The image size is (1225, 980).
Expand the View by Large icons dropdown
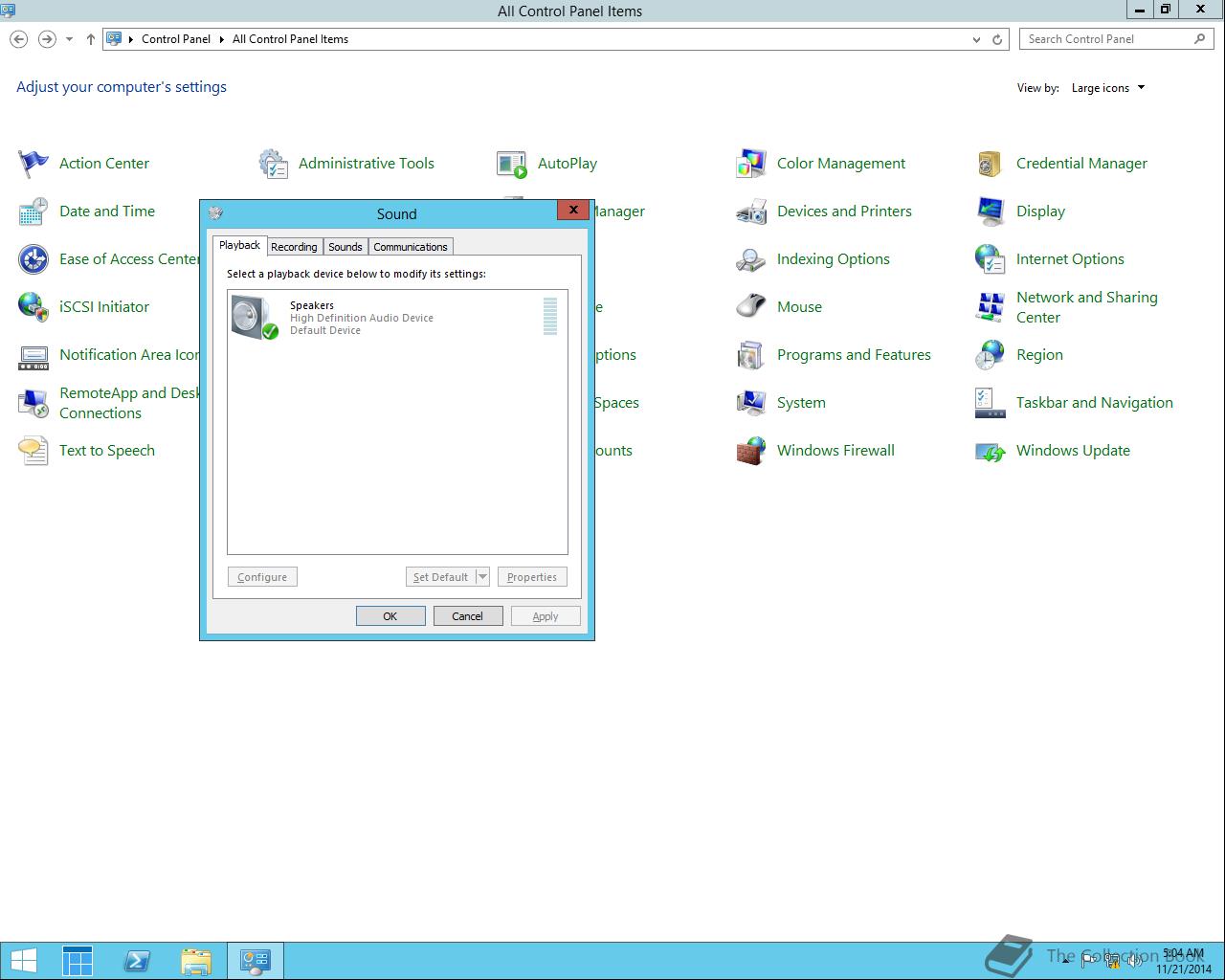(1108, 88)
